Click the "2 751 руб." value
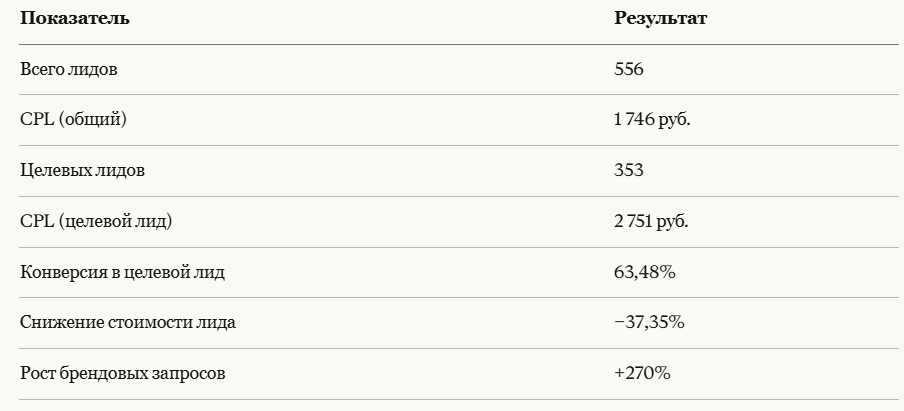 (x=651, y=221)
